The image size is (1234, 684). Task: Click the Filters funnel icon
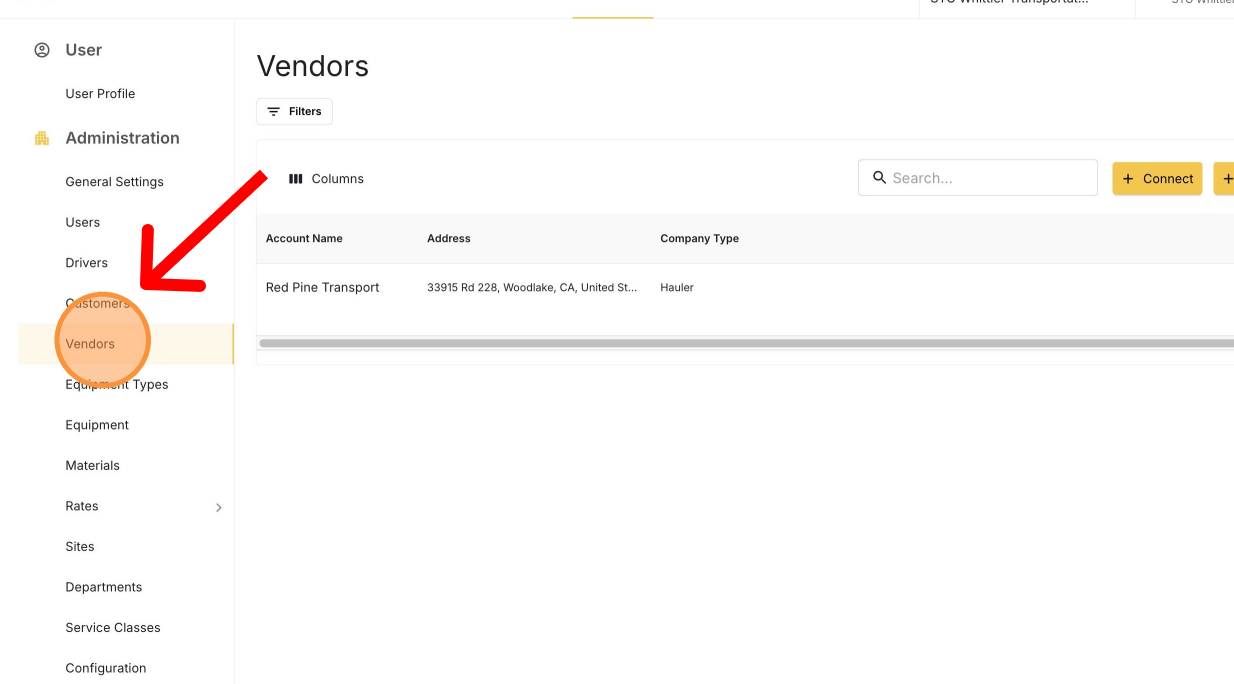(273, 111)
